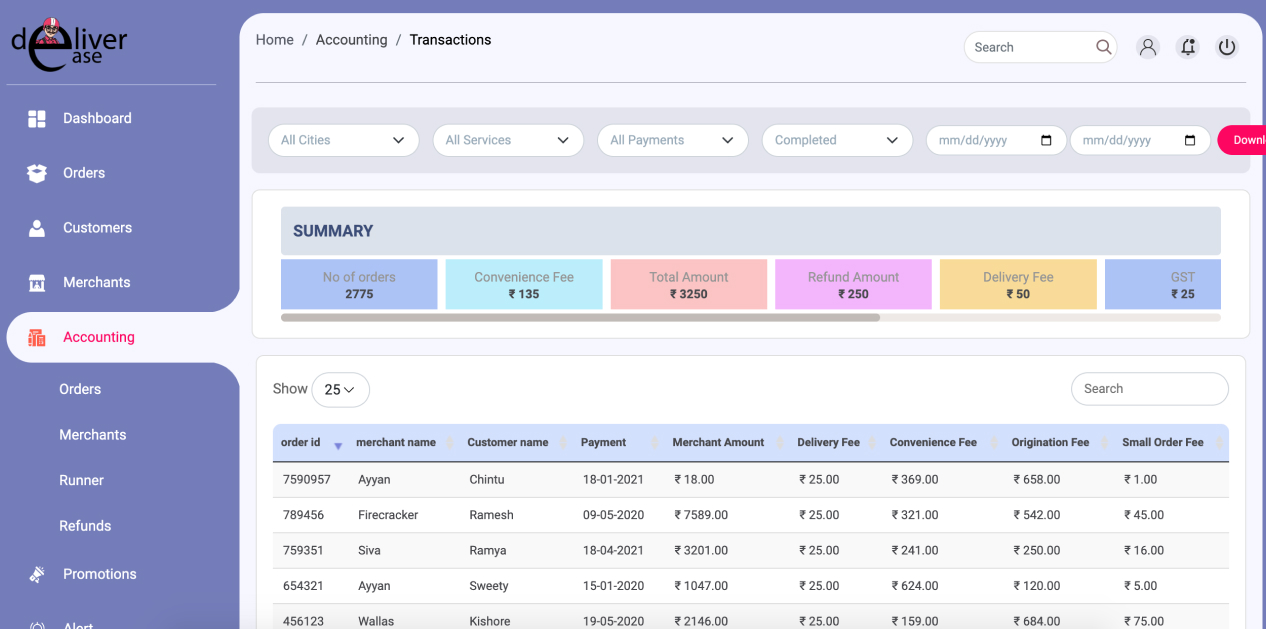Click the Customers person icon

[37, 228]
